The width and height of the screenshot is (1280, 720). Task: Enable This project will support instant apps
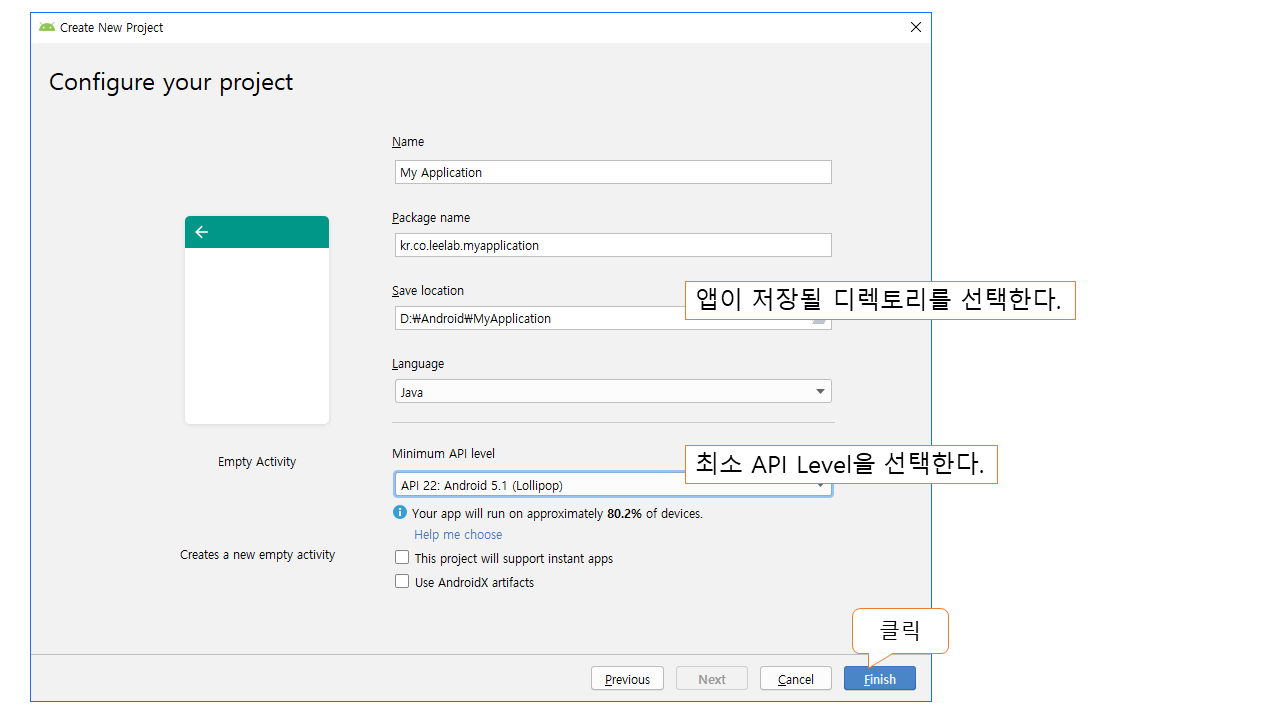pos(402,558)
